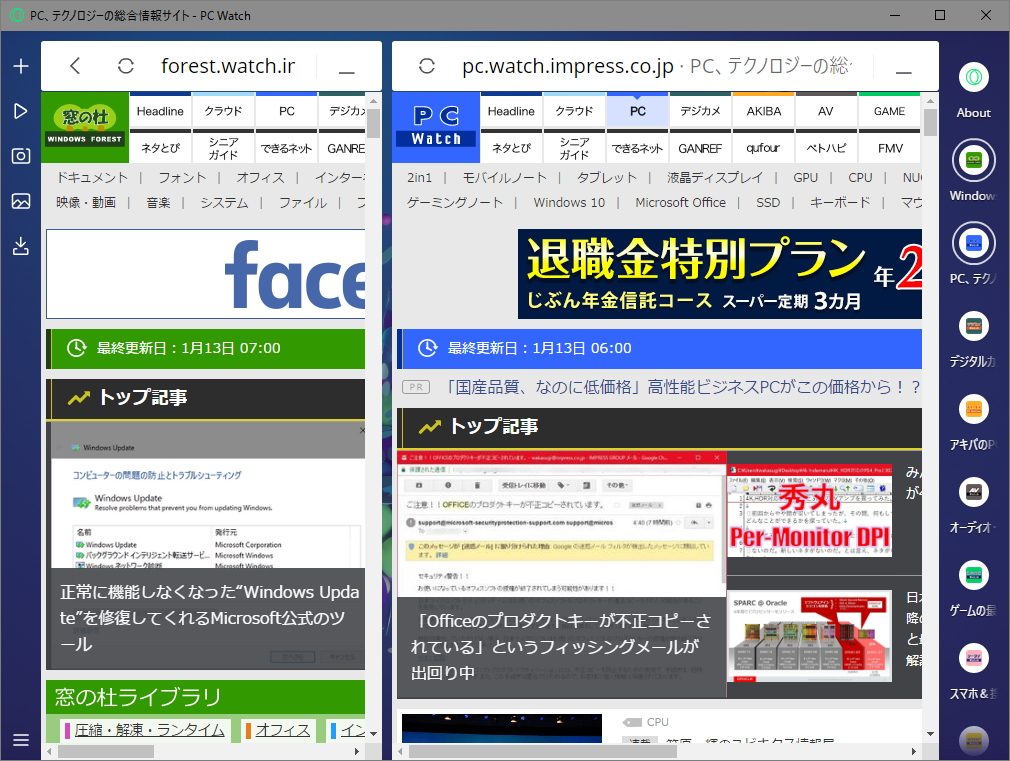This screenshot has width=1010, height=761.
Task: Reload the forest.watch.ir page
Action: coord(124,65)
